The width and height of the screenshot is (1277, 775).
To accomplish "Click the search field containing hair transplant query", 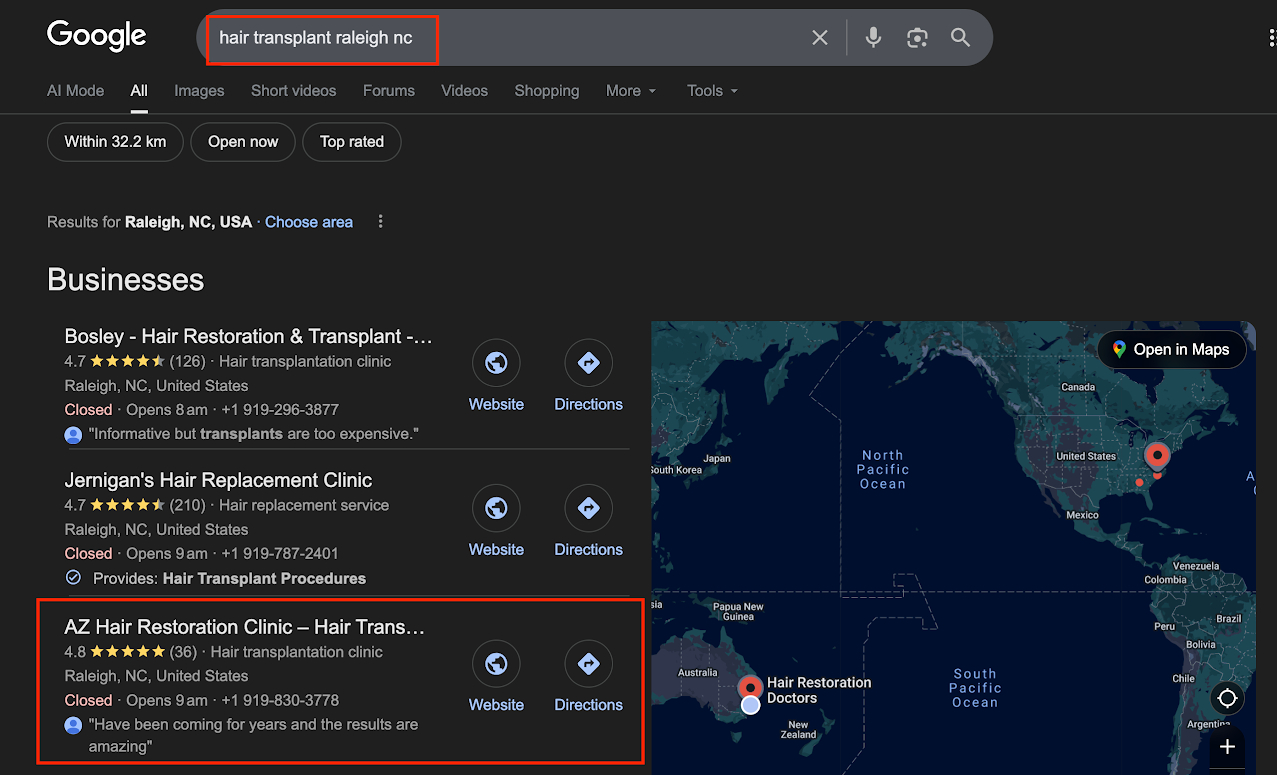I will [500, 38].
